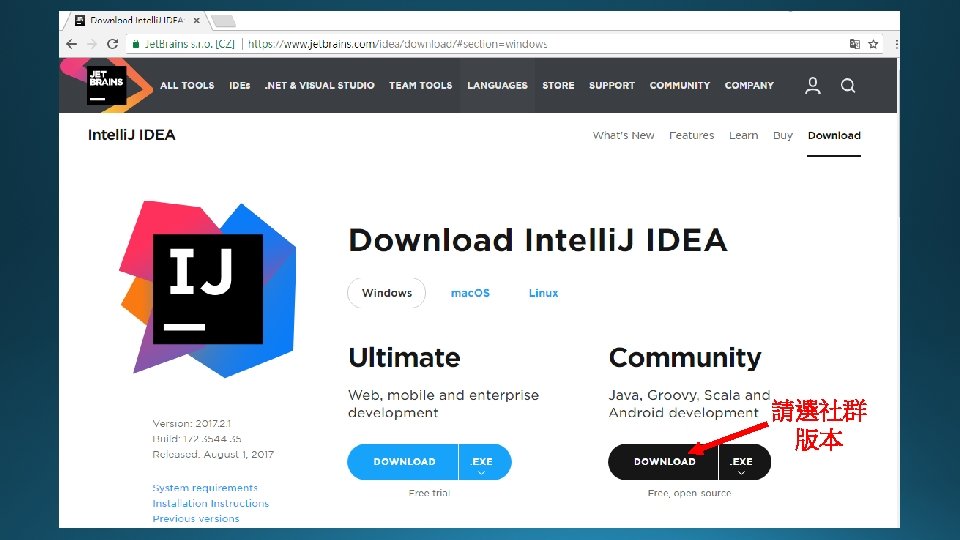Open the Buy page tab
Image resolution: width=960 pixels, height=540 pixels.
(x=782, y=135)
